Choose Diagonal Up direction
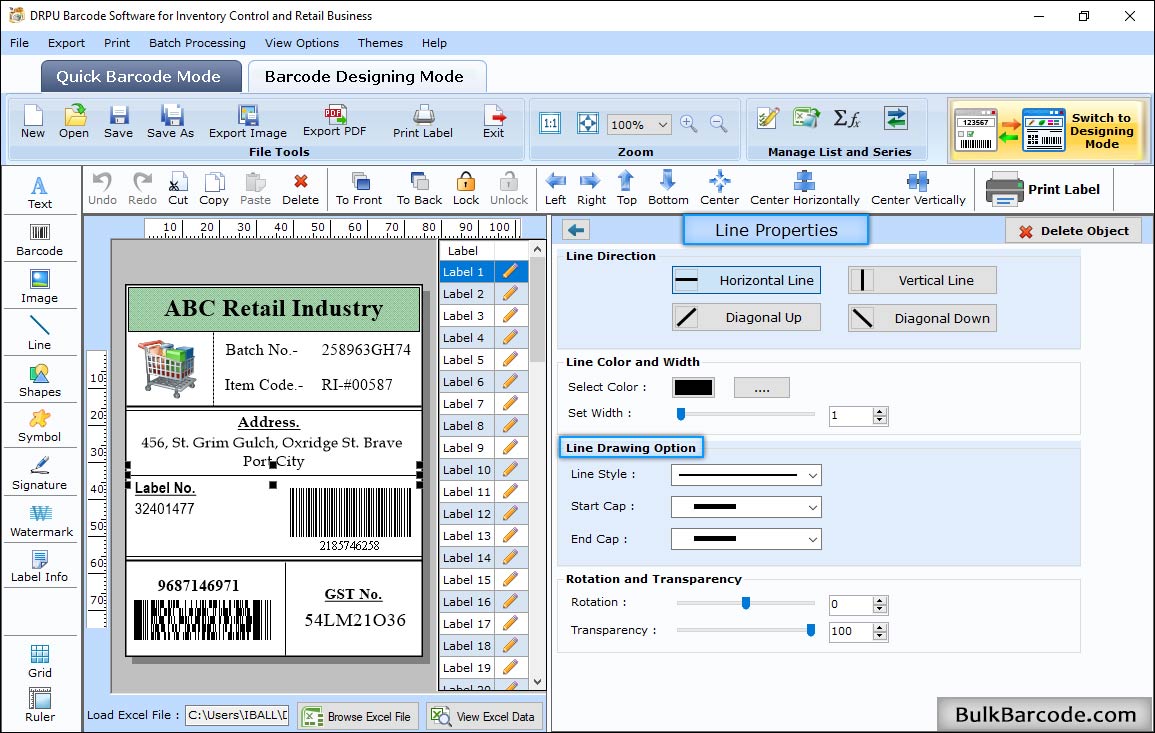Screen dimensions: 1155x733 tap(746, 318)
